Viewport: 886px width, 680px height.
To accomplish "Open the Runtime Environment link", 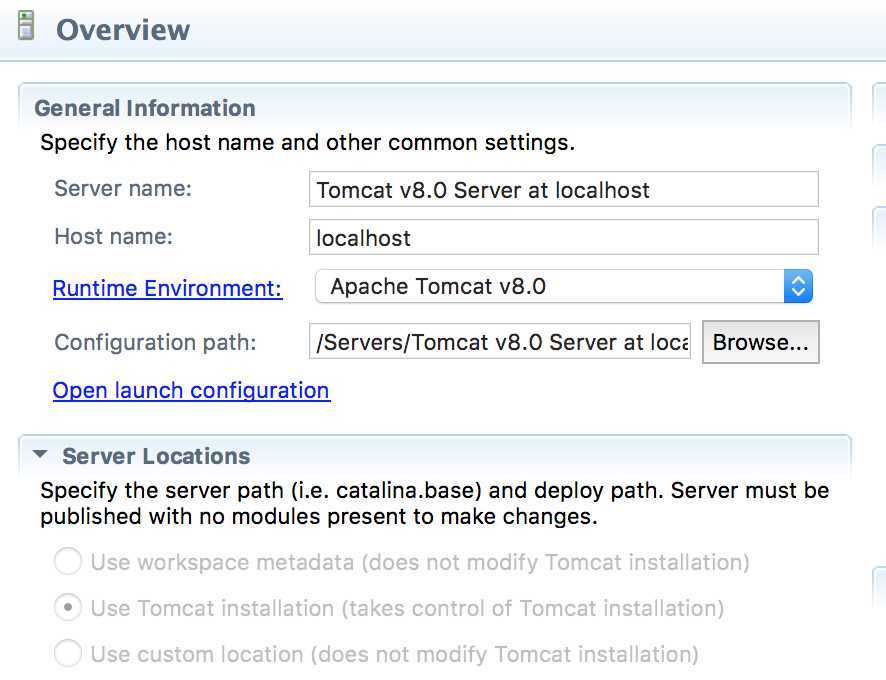I will pyautogui.click(x=167, y=288).
